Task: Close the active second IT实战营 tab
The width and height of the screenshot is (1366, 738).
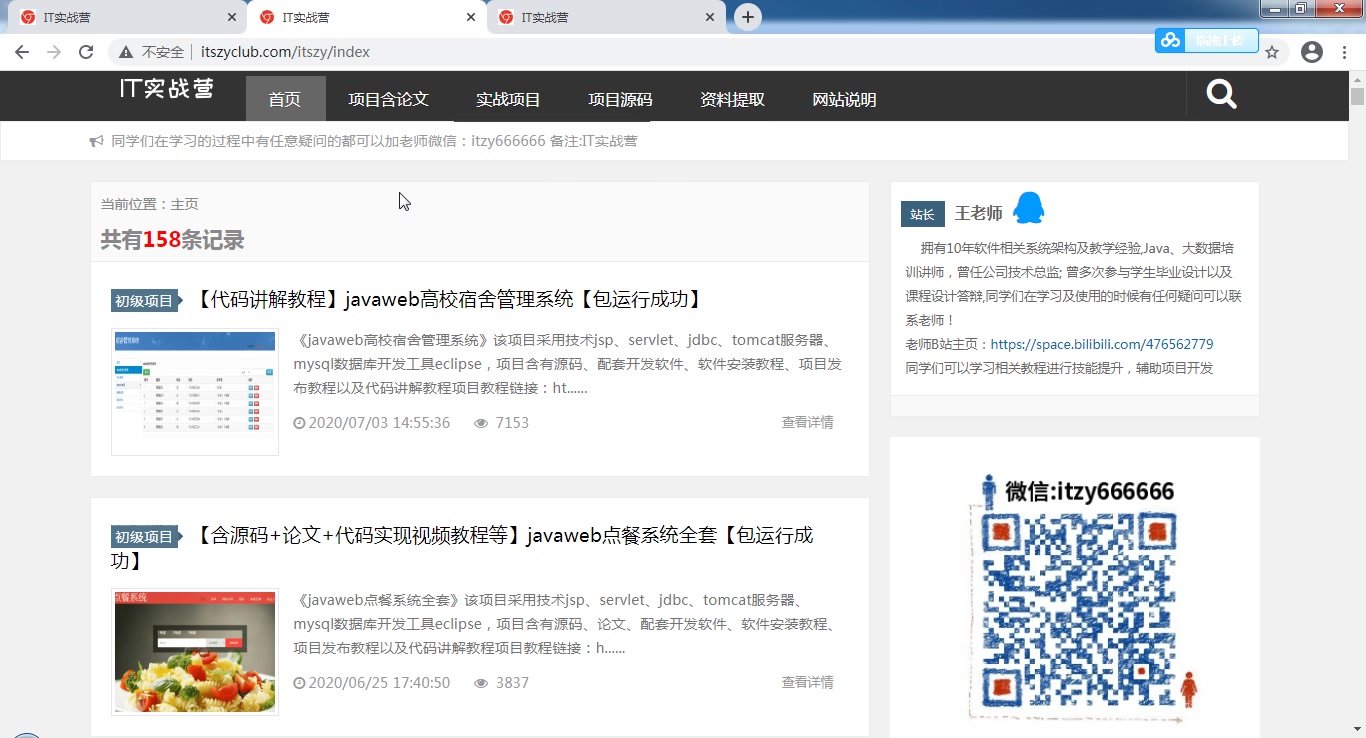Action: pos(471,17)
